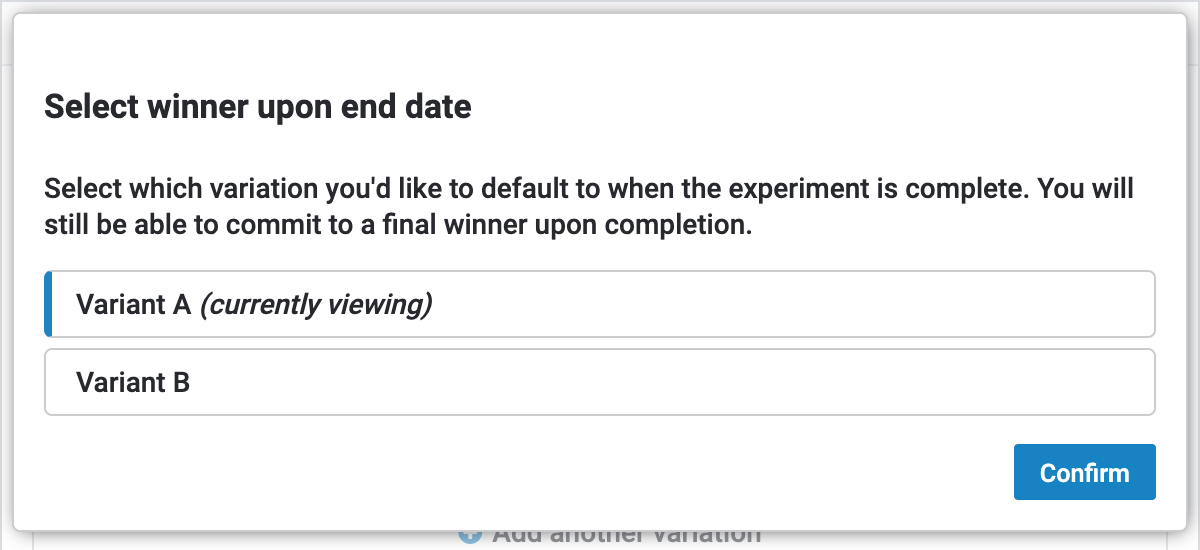This screenshot has height=550, width=1200.
Task: Click the italic "(currently viewing)" label
Action: (x=316, y=304)
